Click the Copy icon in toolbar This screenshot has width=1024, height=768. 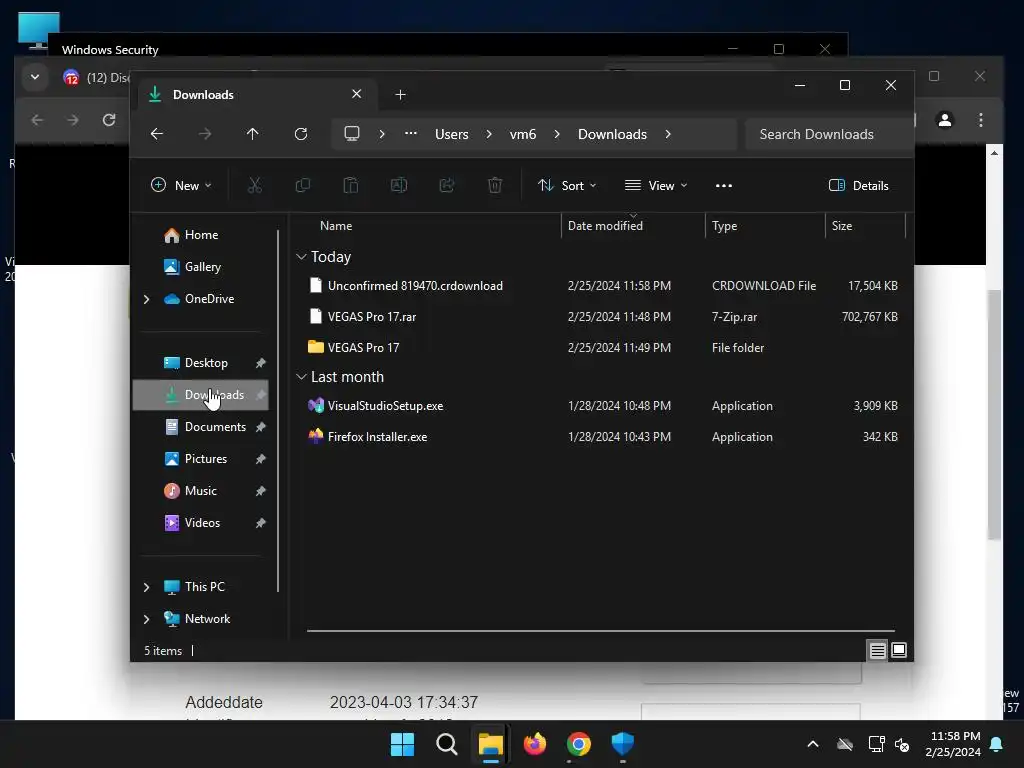(x=302, y=185)
